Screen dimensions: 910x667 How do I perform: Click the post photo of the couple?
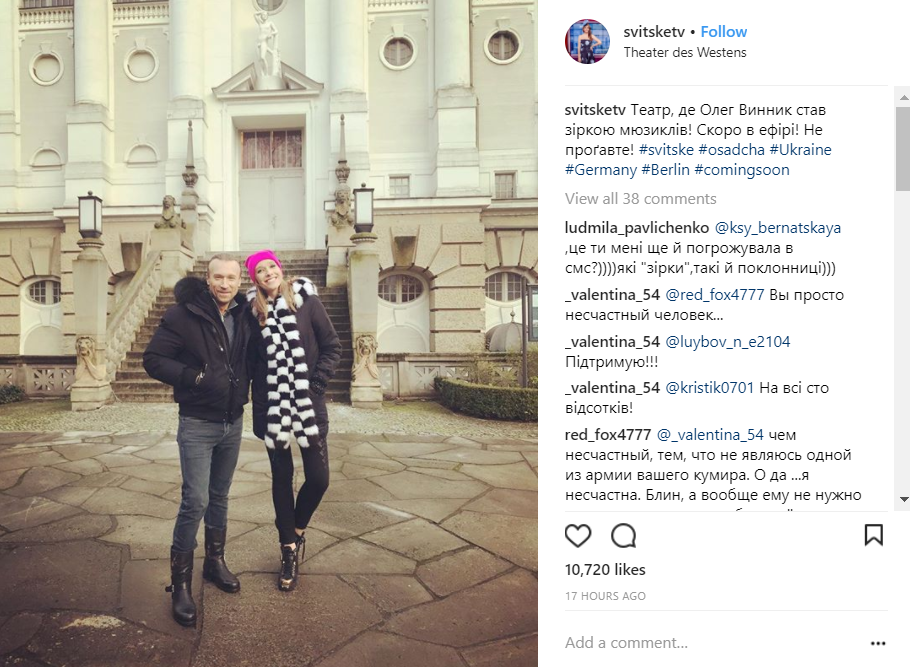point(269,333)
